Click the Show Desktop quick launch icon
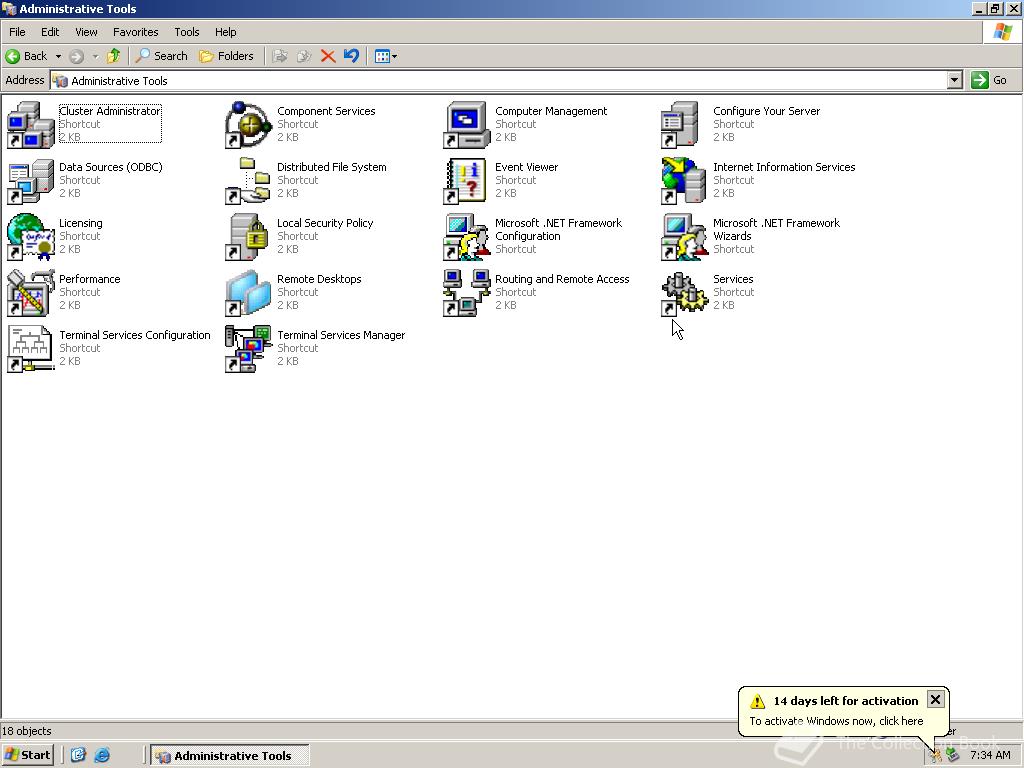 tap(78, 755)
